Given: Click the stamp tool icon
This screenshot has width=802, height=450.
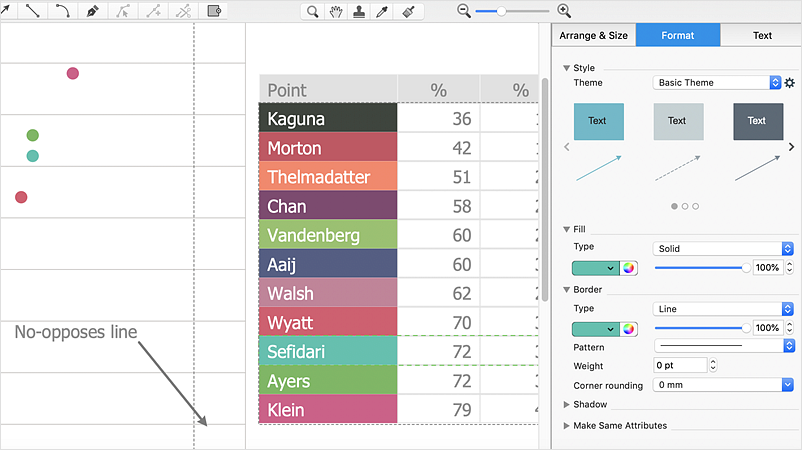Looking at the screenshot, I should coord(359,11).
